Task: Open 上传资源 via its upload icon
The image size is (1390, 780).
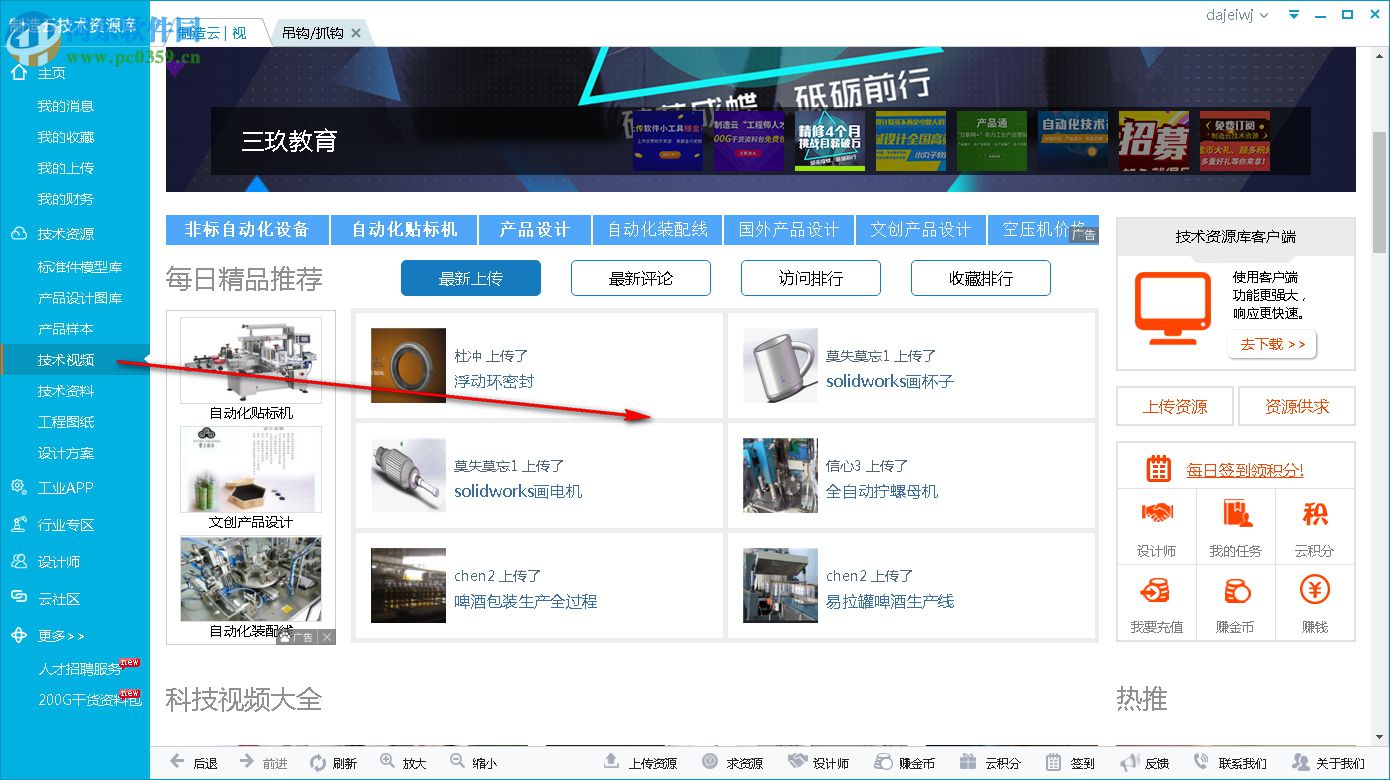Action: pos(611,761)
